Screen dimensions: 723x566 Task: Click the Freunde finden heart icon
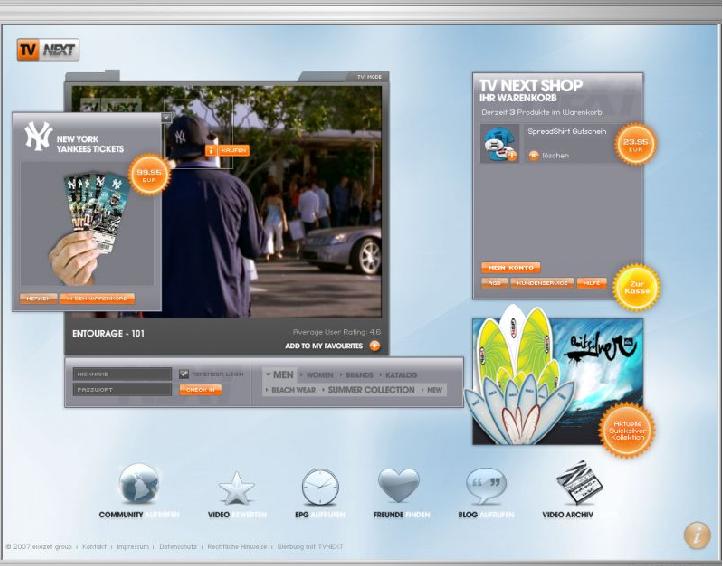[x=399, y=485]
